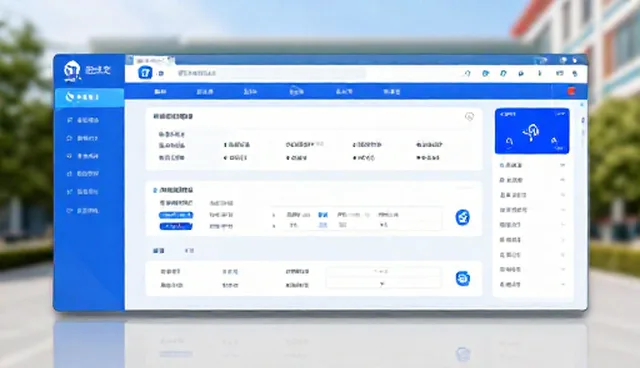Click the first gray icon in the top-right header icon row
The width and height of the screenshot is (640, 368).
(x=468, y=73)
